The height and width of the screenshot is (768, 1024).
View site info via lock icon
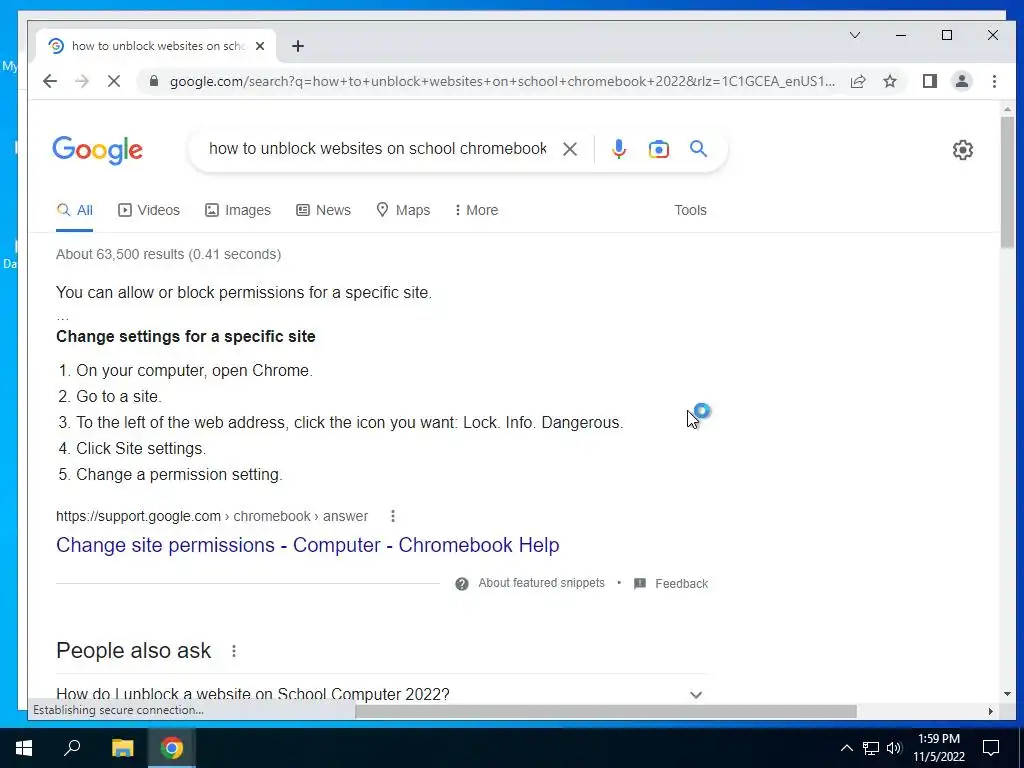click(x=154, y=81)
